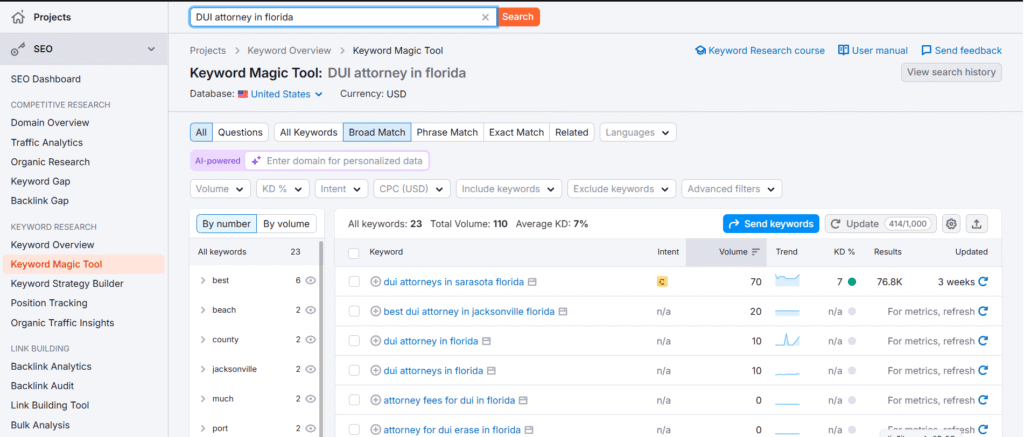Check the box for dui attorneys in sarasota florida
The image size is (1024, 437).
coord(354,282)
